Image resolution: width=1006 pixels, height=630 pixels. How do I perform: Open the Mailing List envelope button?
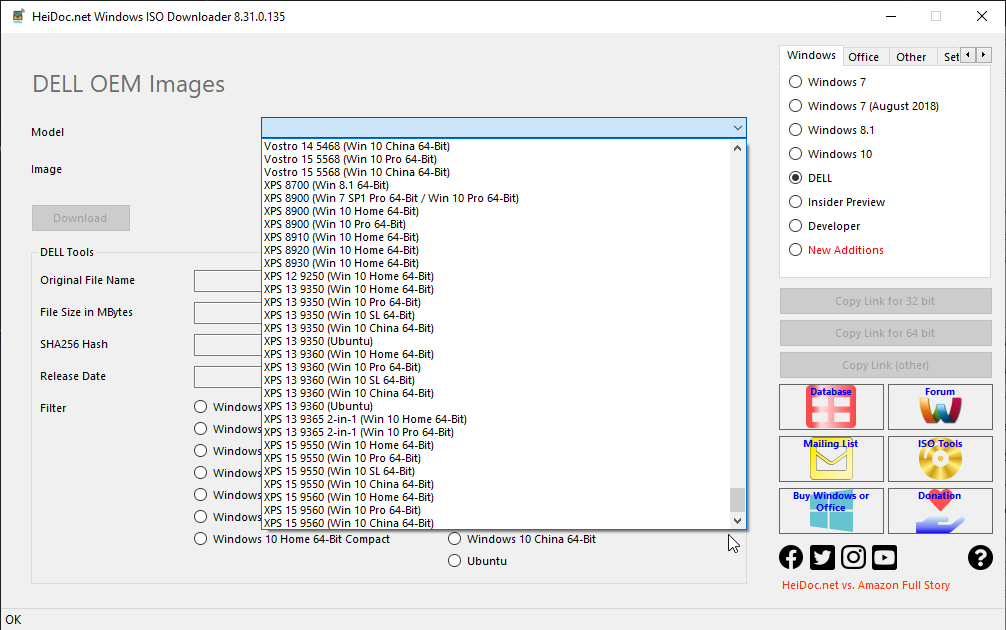point(831,459)
